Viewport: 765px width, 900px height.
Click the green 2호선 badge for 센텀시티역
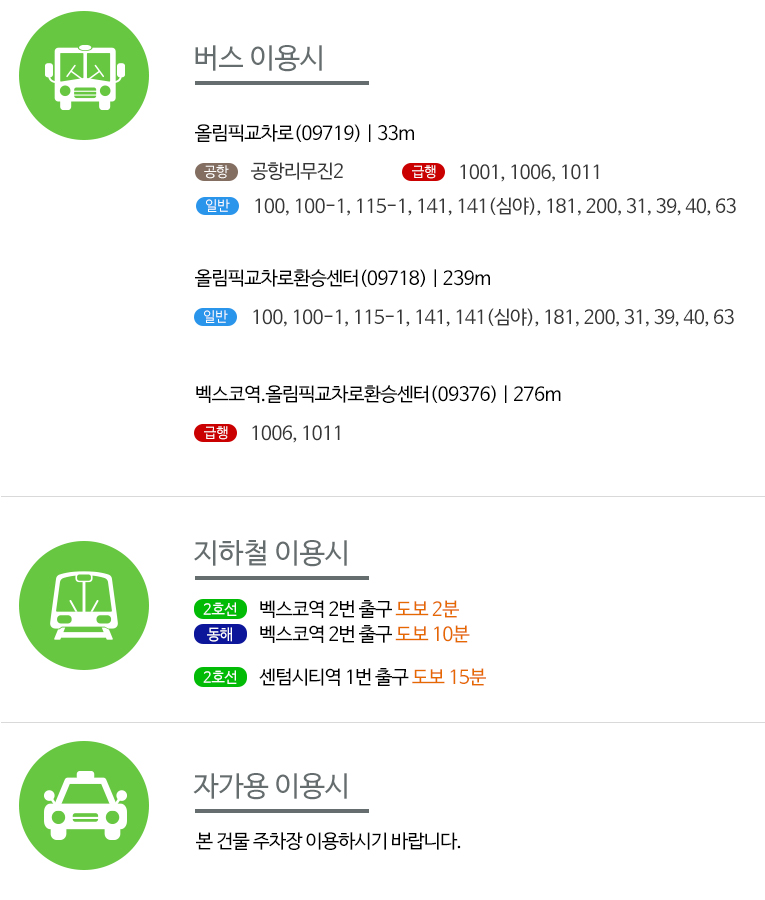point(220,677)
